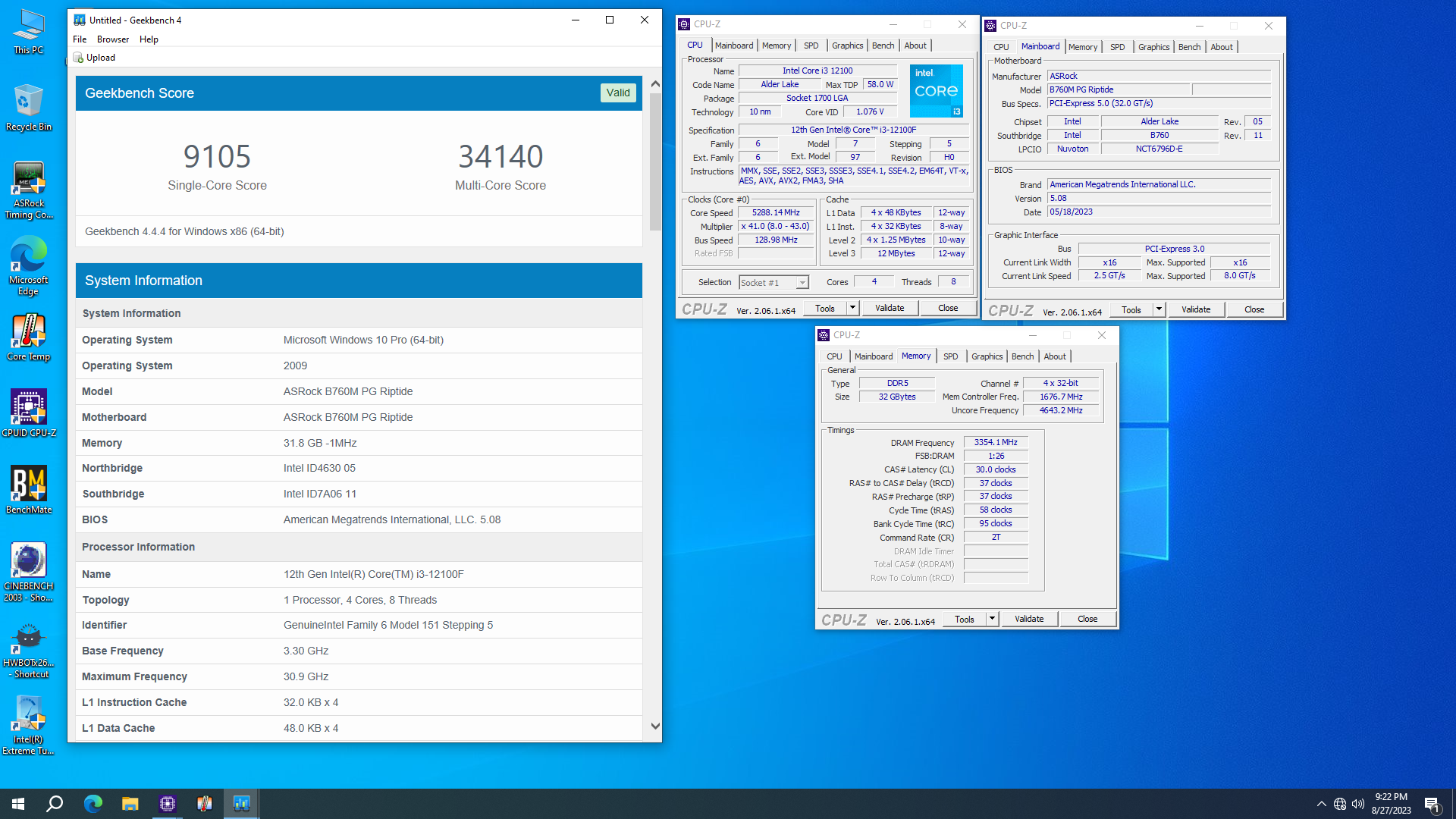Image resolution: width=1456 pixels, height=819 pixels.
Task: Switch to Geekbench in the taskbar
Action: point(242,804)
